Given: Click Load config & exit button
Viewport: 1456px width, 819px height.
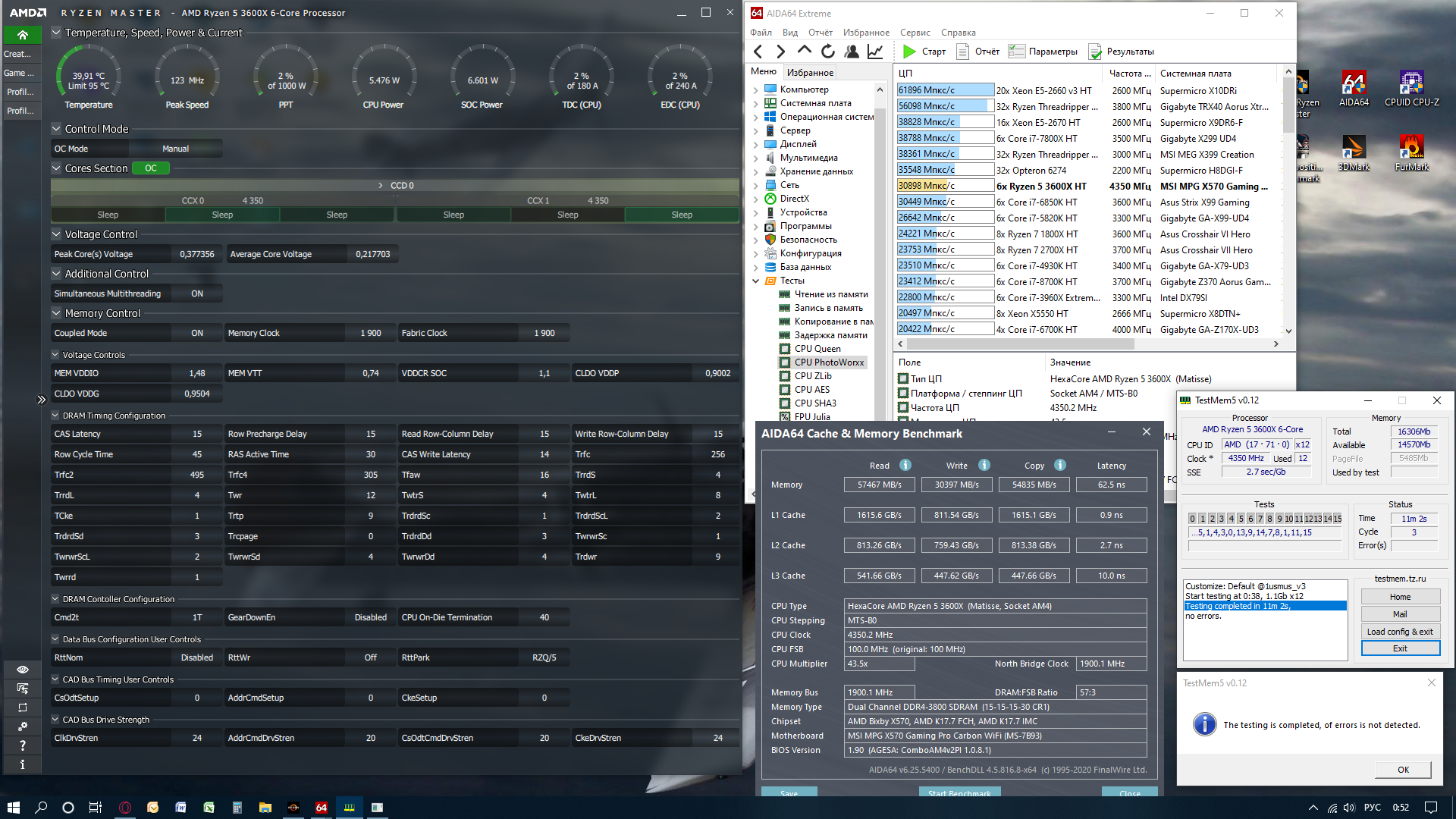Looking at the screenshot, I should tap(1400, 631).
